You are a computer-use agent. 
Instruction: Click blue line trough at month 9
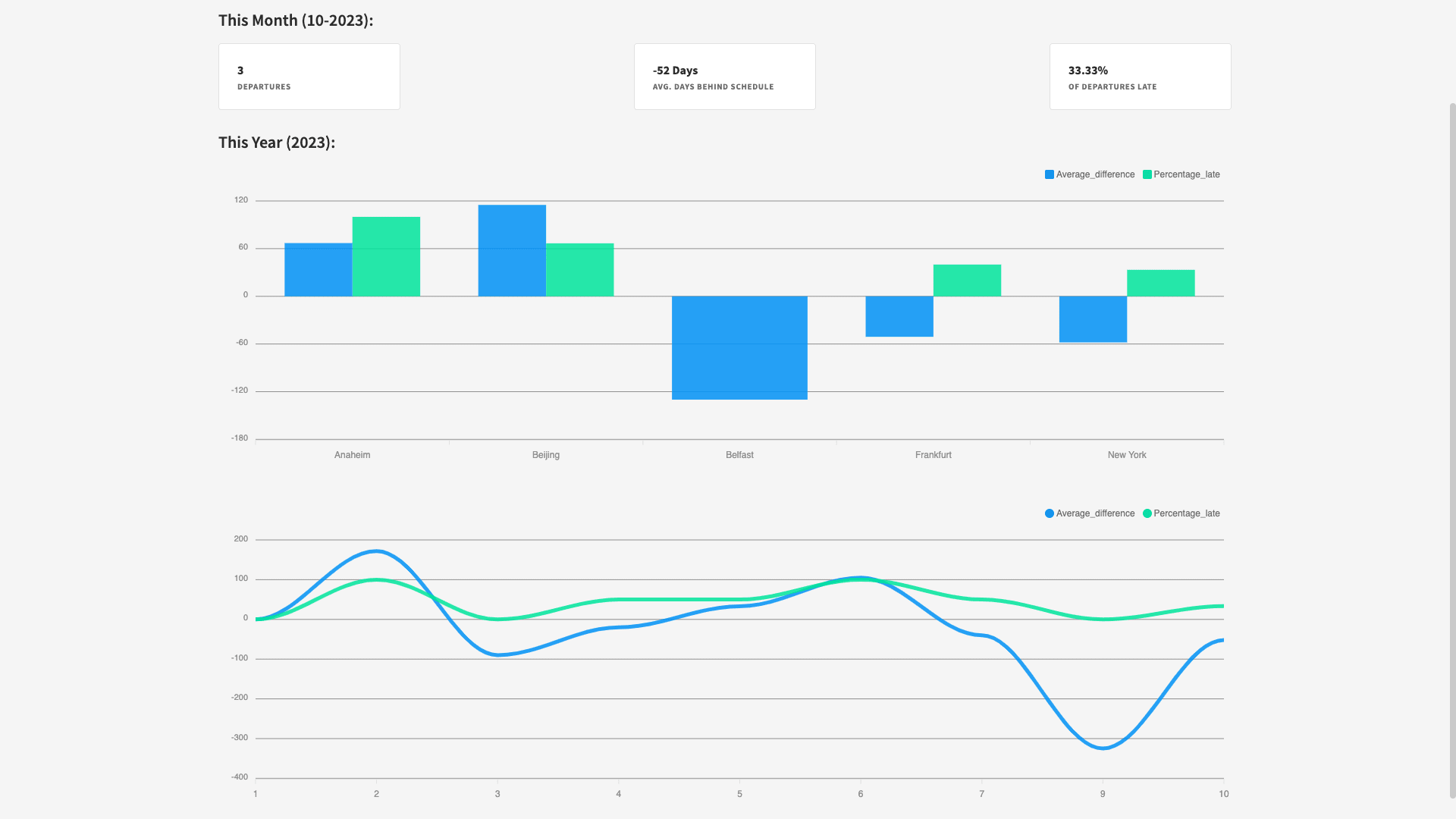[x=1103, y=748]
